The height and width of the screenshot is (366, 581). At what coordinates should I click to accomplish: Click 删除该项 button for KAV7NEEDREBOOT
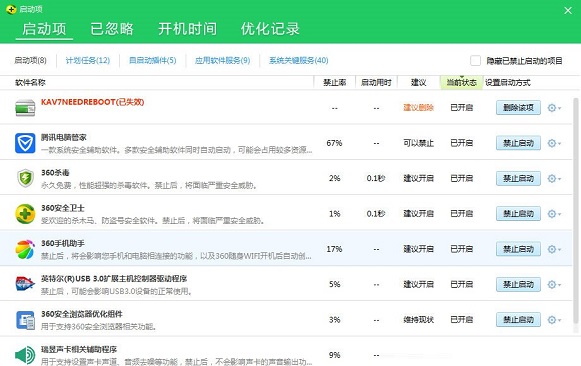tap(518, 108)
